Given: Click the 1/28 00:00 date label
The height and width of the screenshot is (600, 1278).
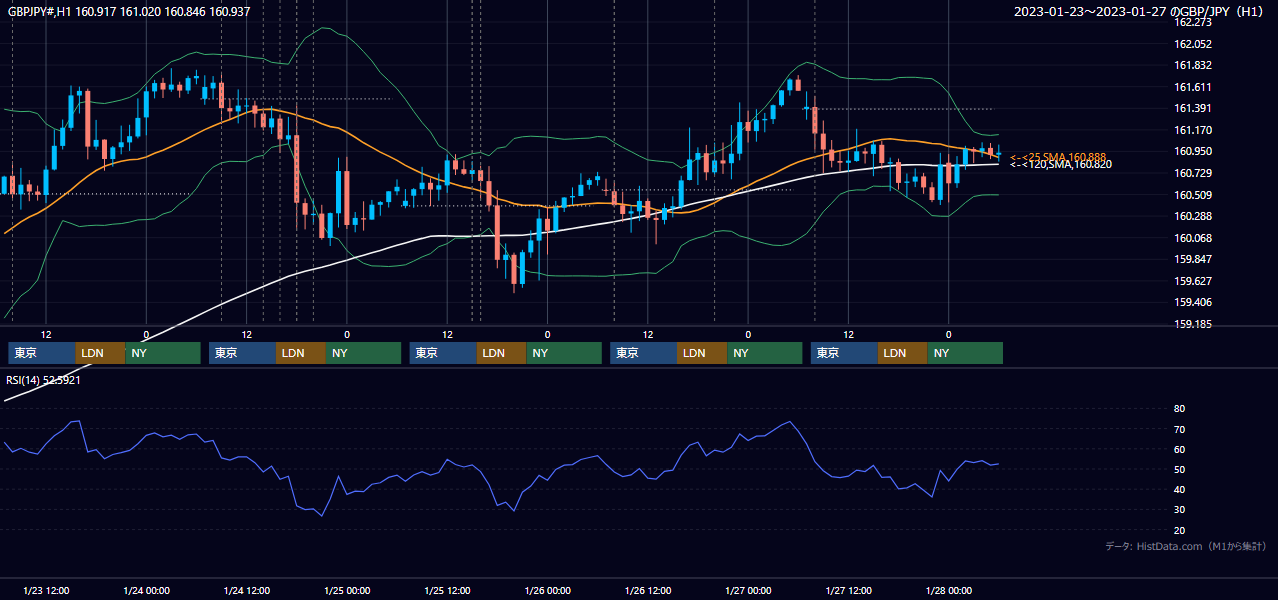Looking at the screenshot, I should [949, 590].
